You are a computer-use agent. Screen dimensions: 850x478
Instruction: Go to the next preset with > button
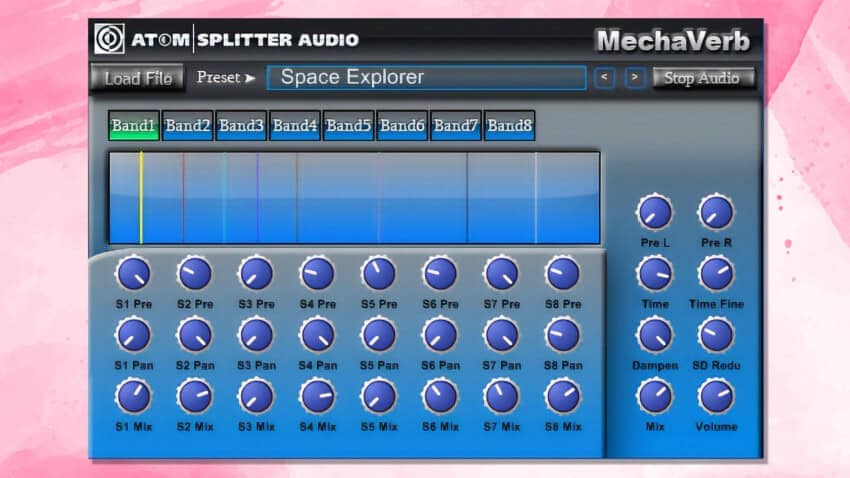(635, 77)
